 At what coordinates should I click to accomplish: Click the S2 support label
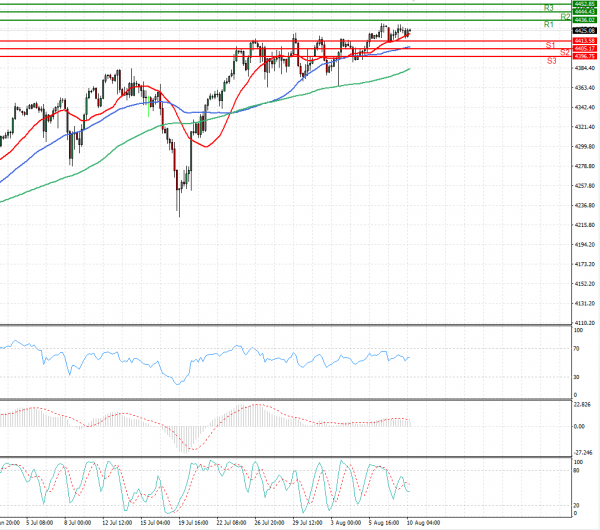click(x=565, y=52)
